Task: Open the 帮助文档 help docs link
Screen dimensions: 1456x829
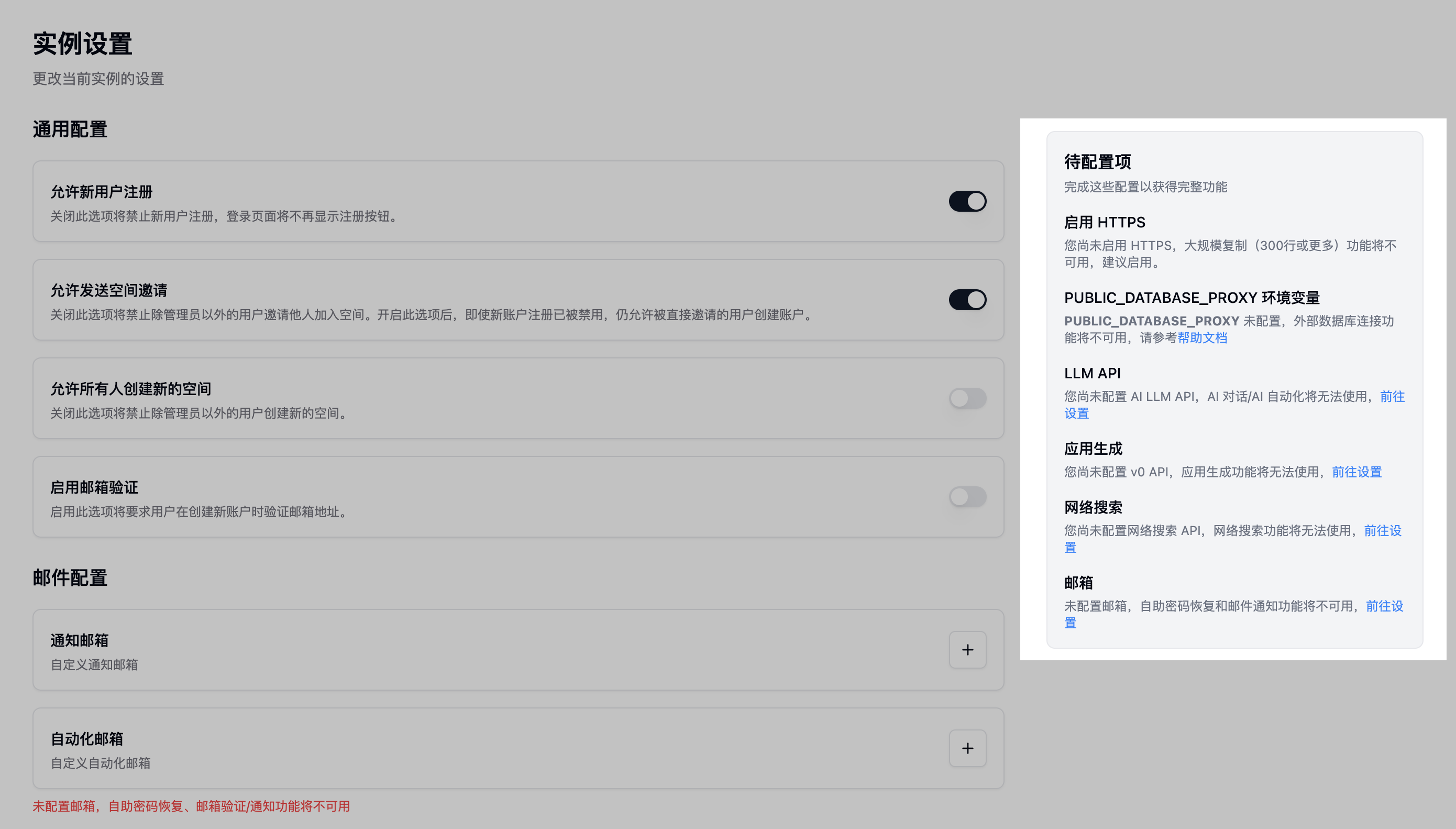Action: [x=1201, y=337]
